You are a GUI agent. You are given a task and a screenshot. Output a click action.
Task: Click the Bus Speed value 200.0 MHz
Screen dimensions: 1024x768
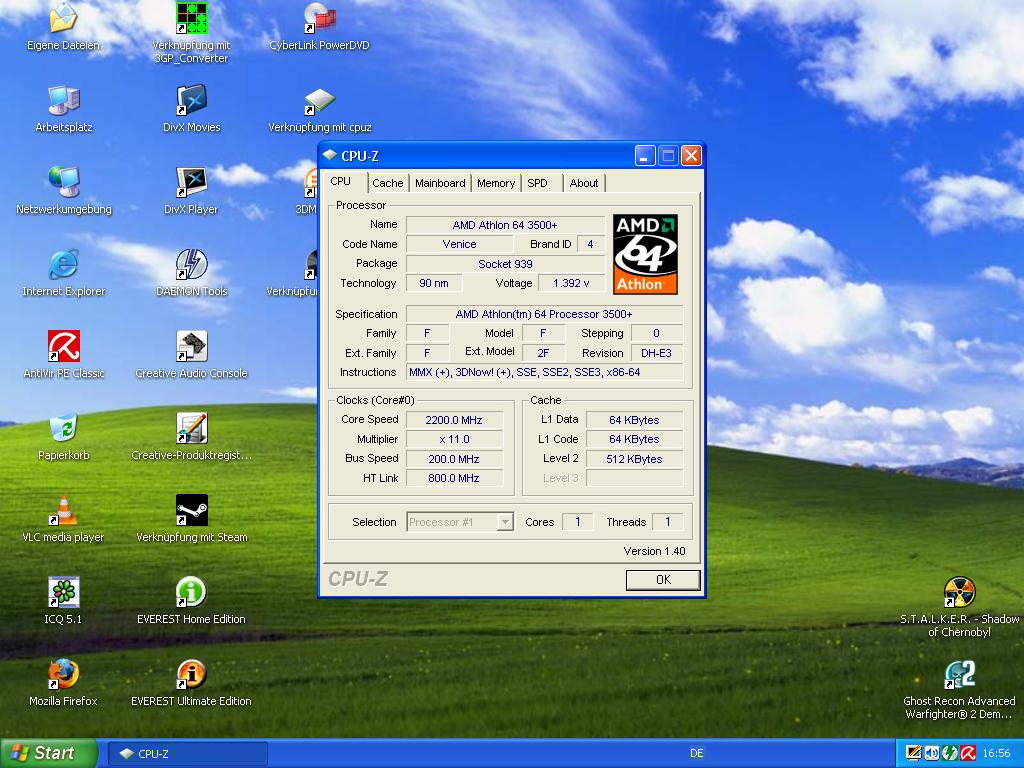[x=455, y=458]
